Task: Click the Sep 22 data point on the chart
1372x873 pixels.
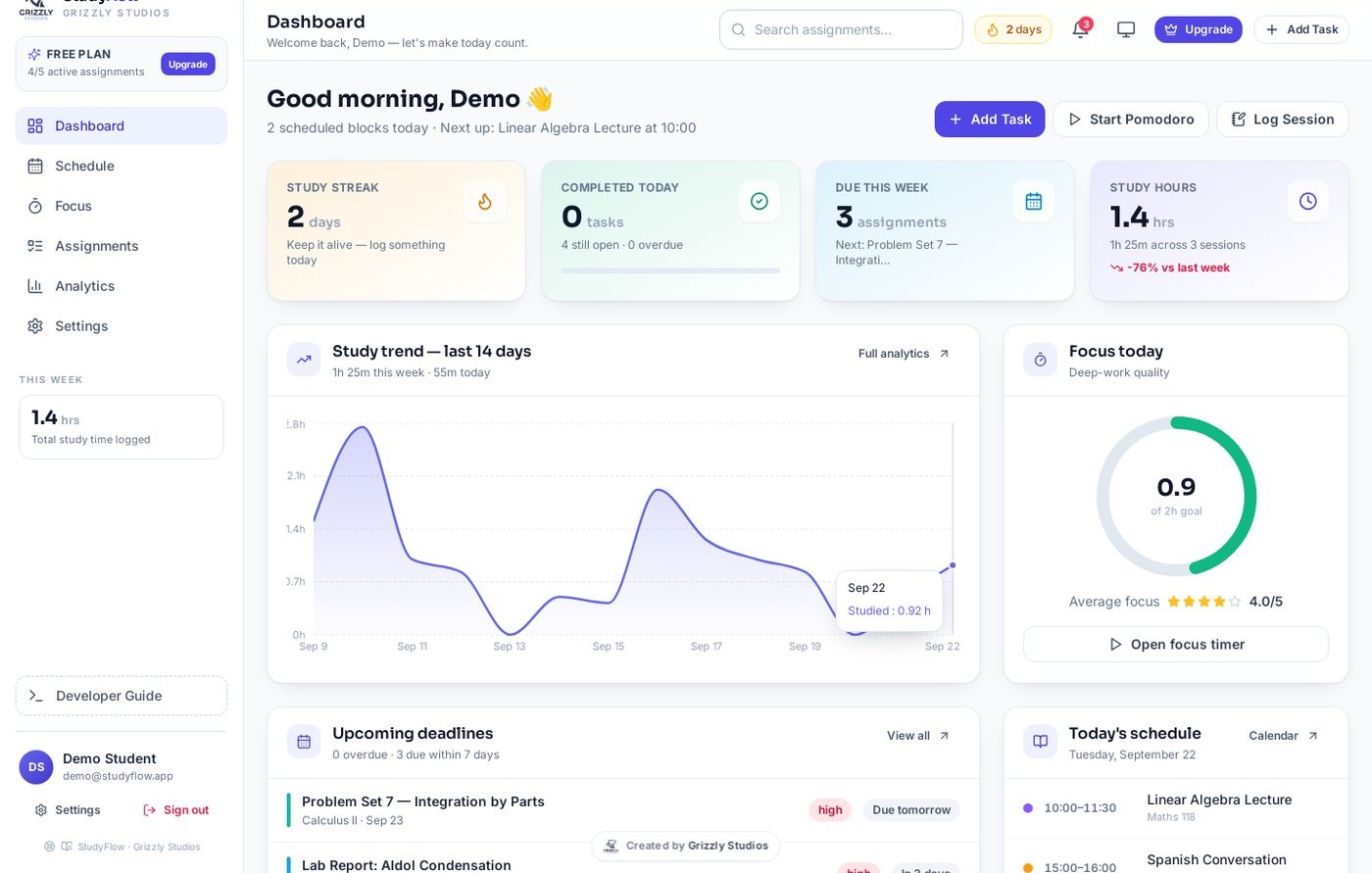Action: point(953,565)
